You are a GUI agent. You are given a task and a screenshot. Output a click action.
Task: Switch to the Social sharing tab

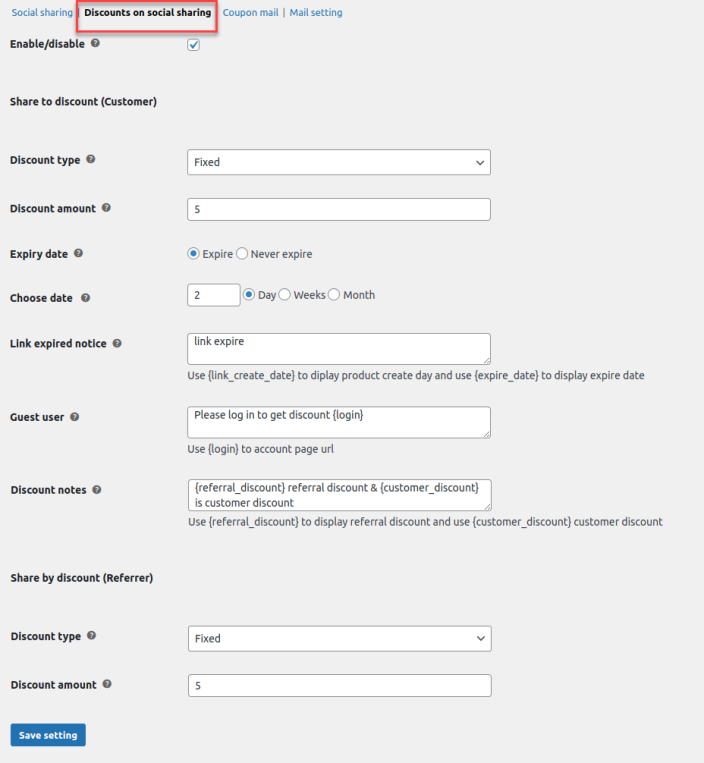(x=42, y=13)
